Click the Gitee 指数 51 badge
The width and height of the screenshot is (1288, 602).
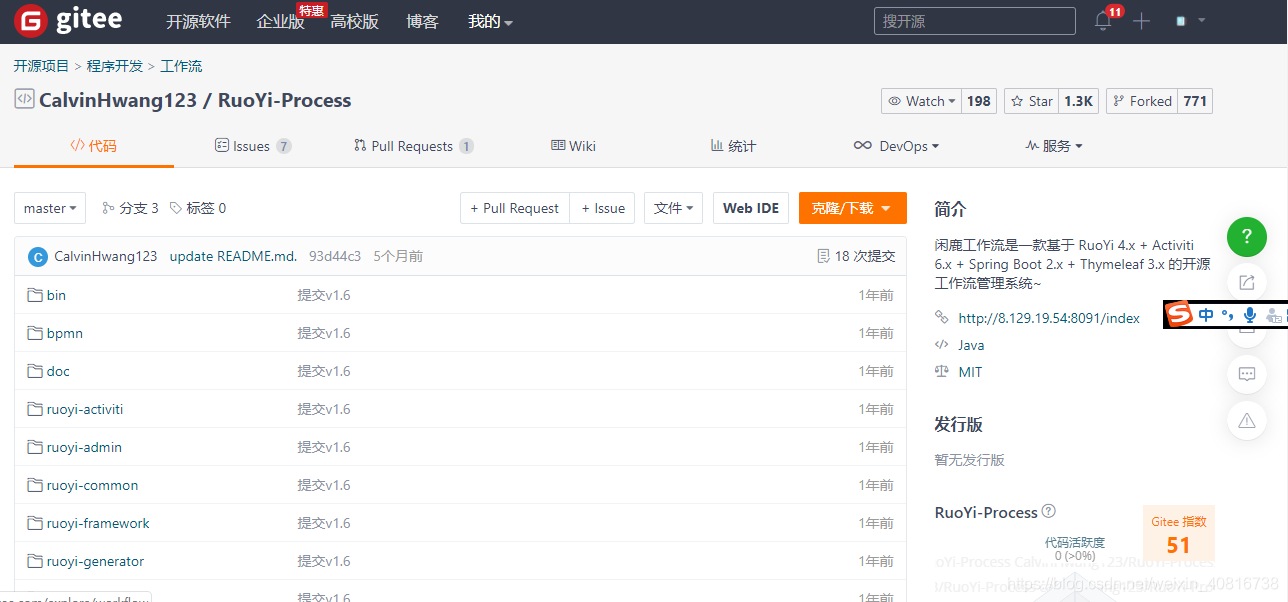click(1179, 533)
